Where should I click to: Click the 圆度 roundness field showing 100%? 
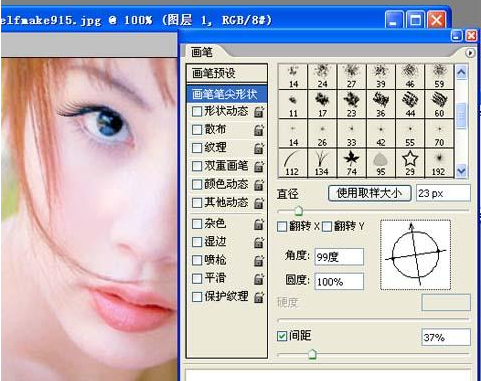point(339,282)
